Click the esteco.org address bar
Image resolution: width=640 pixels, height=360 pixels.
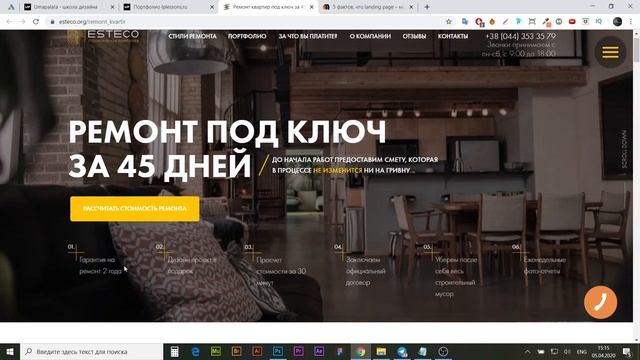[245, 22]
